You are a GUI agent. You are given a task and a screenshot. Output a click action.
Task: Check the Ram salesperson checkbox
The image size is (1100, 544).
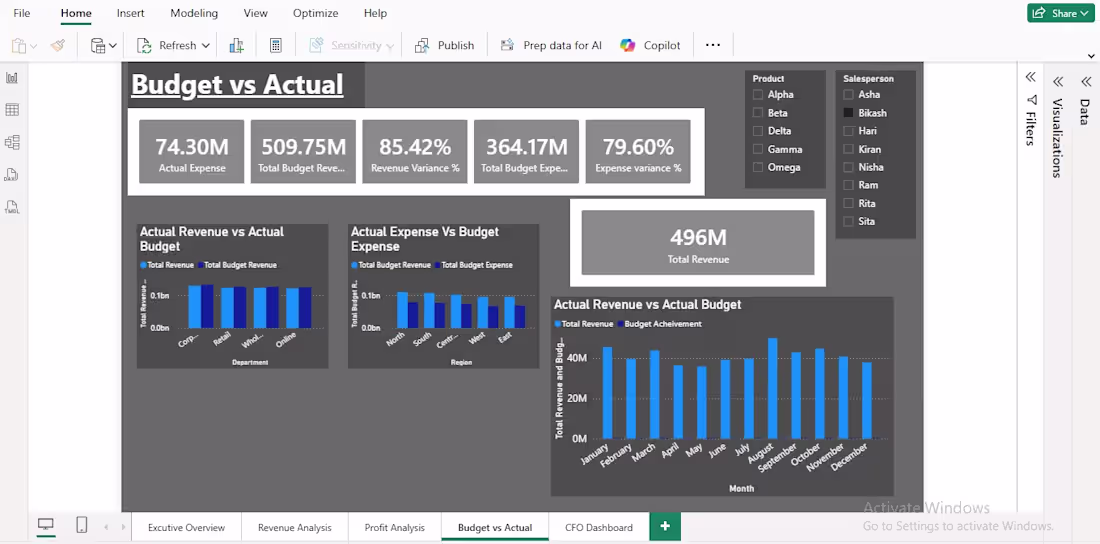[x=848, y=185]
